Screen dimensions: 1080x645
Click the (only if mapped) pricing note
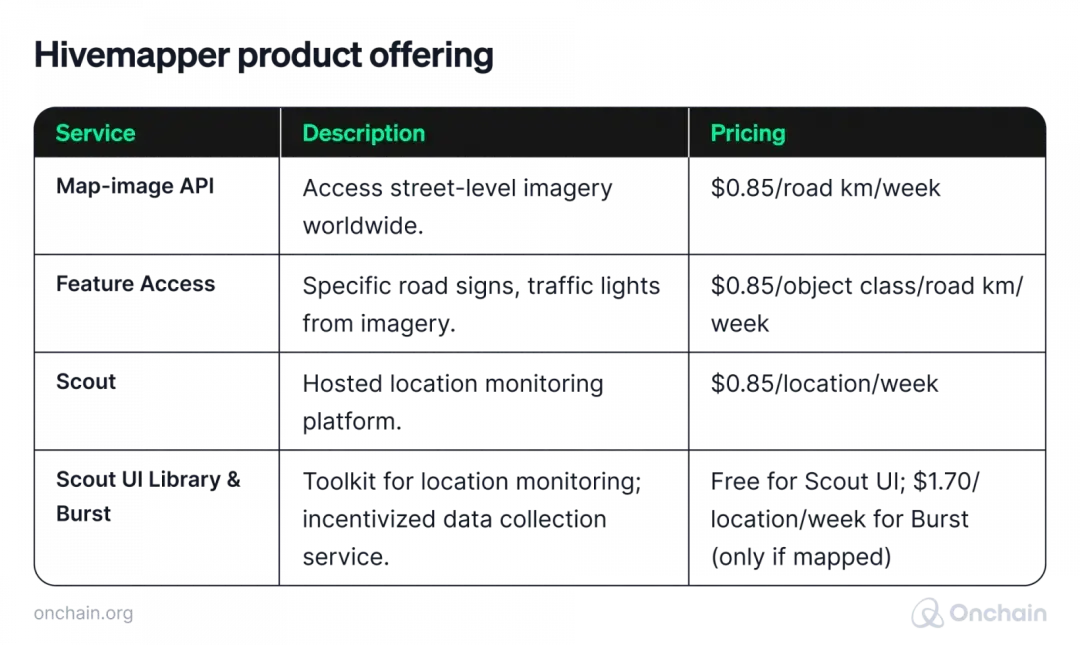pos(801,557)
